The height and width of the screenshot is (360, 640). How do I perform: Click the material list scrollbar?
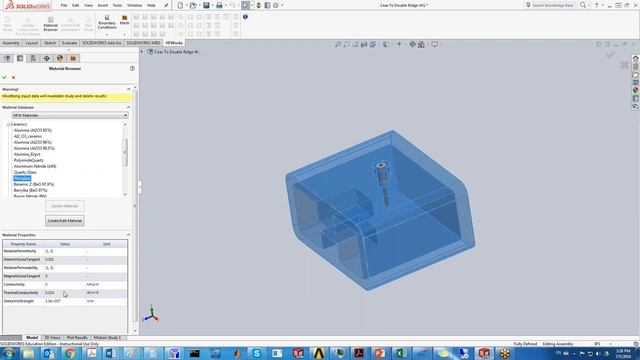[x=125, y=153]
